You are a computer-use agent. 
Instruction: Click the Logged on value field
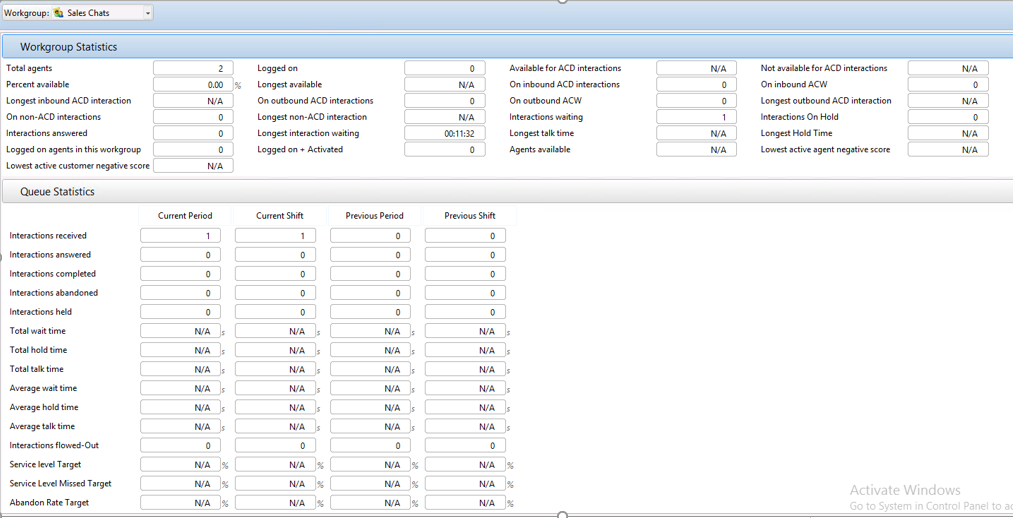click(x=445, y=69)
